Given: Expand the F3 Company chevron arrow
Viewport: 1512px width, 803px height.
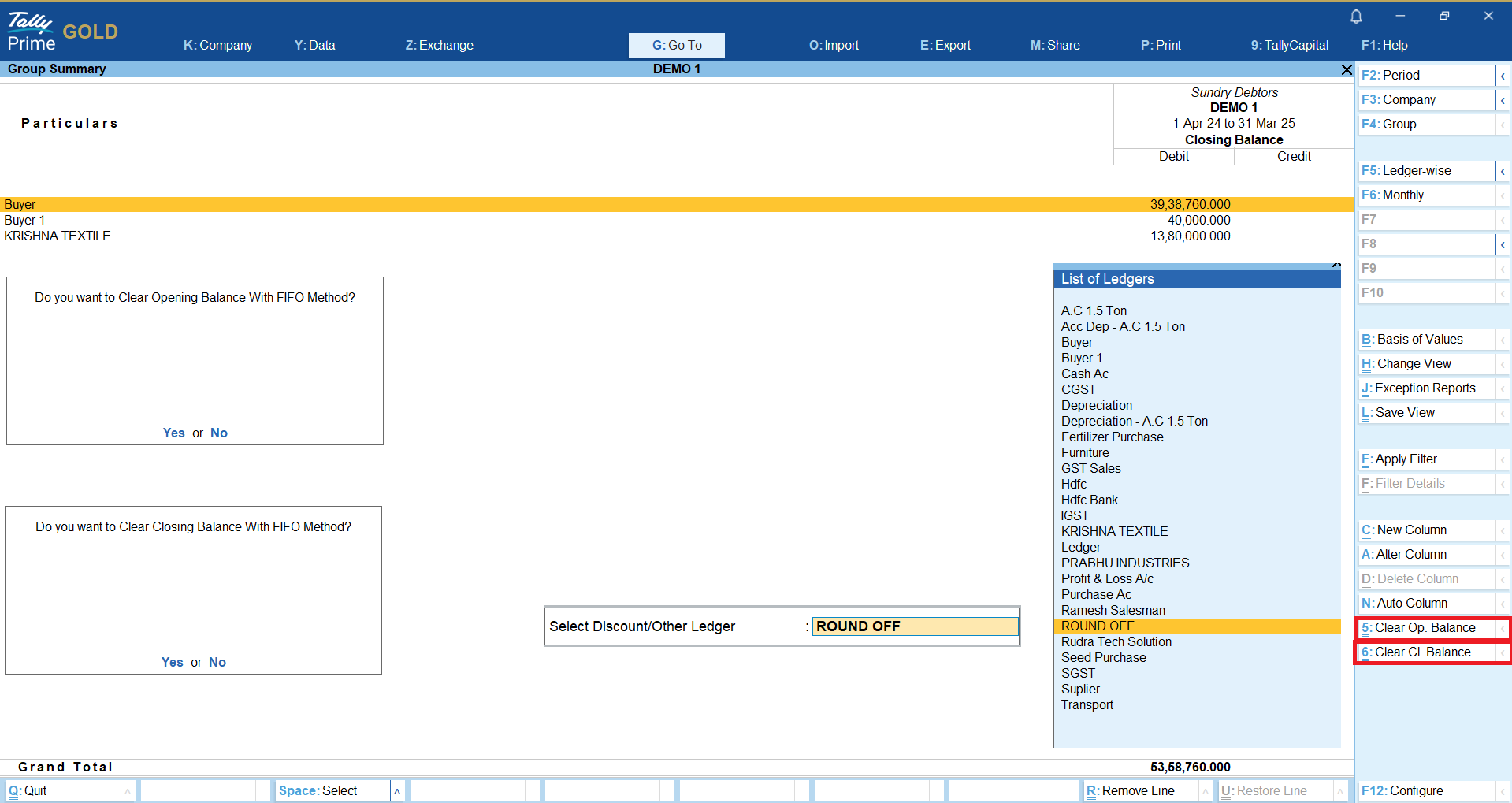Looking at the screenshot, I should (x=1503, y=100).
